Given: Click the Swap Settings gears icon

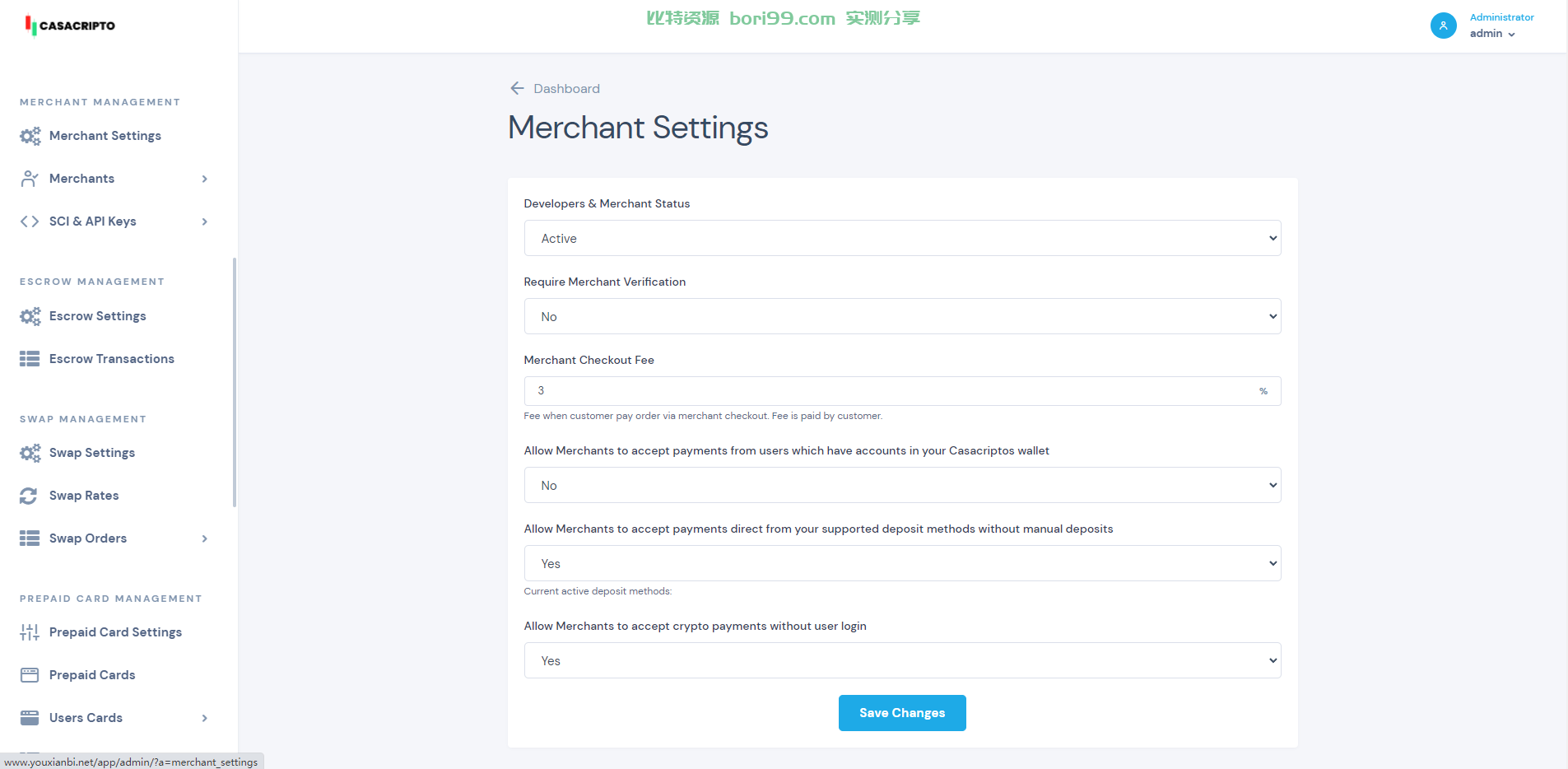Looking at the screenshot, I should click(30, 453).
